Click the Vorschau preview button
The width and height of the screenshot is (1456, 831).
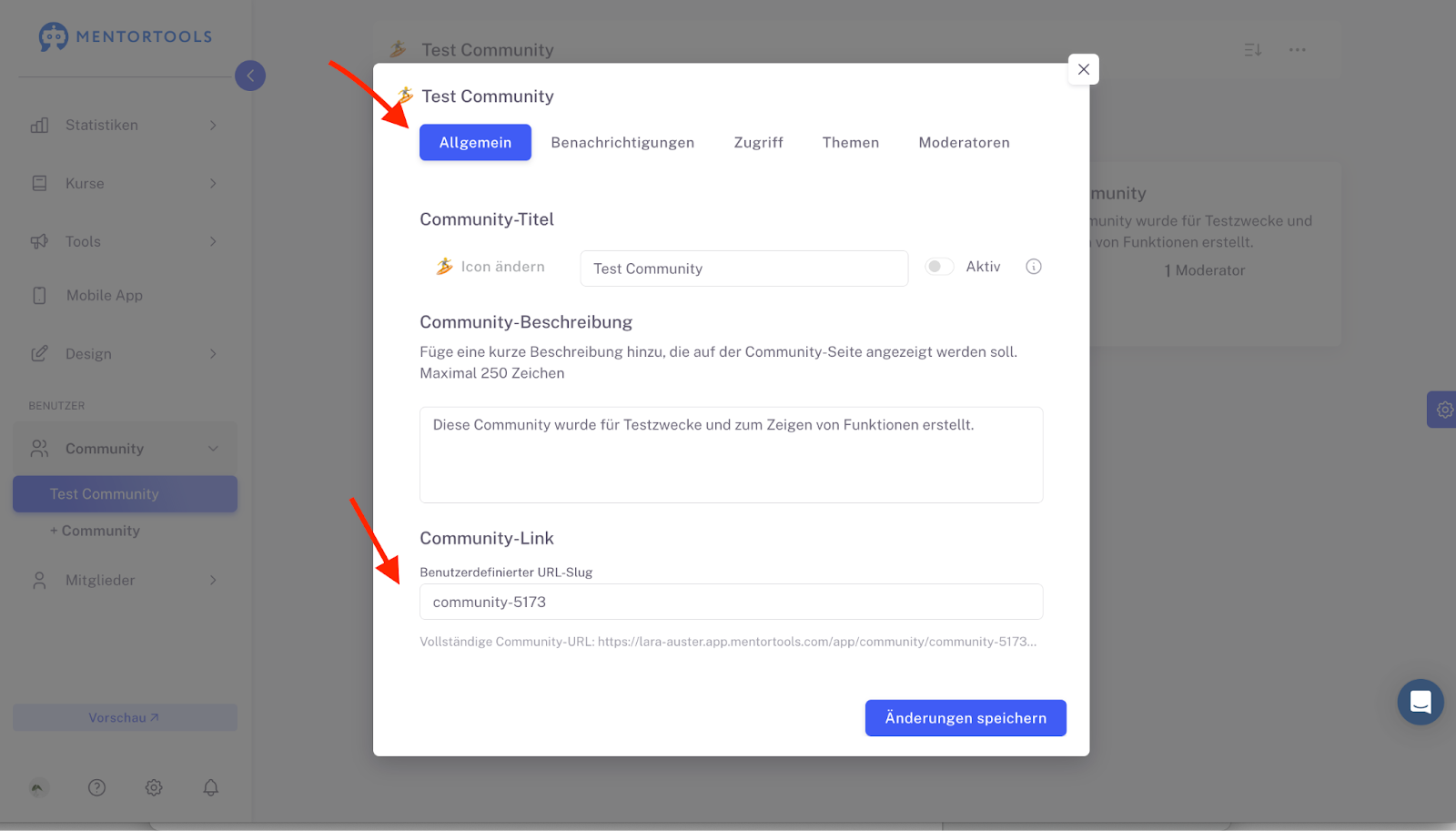pyautogui.click(x=125, y=718)
